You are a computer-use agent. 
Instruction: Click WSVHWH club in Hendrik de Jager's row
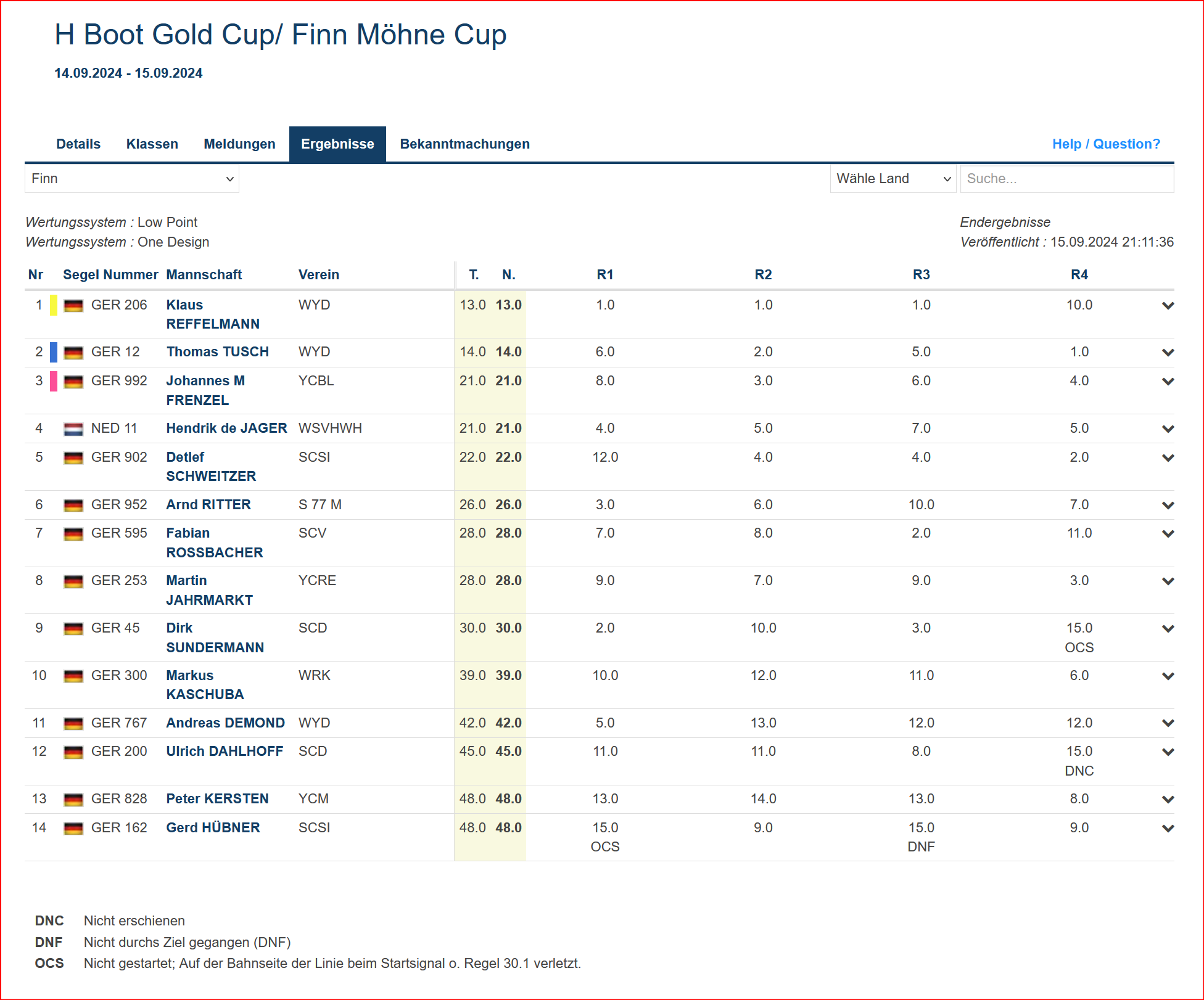(x=330, y=428)
